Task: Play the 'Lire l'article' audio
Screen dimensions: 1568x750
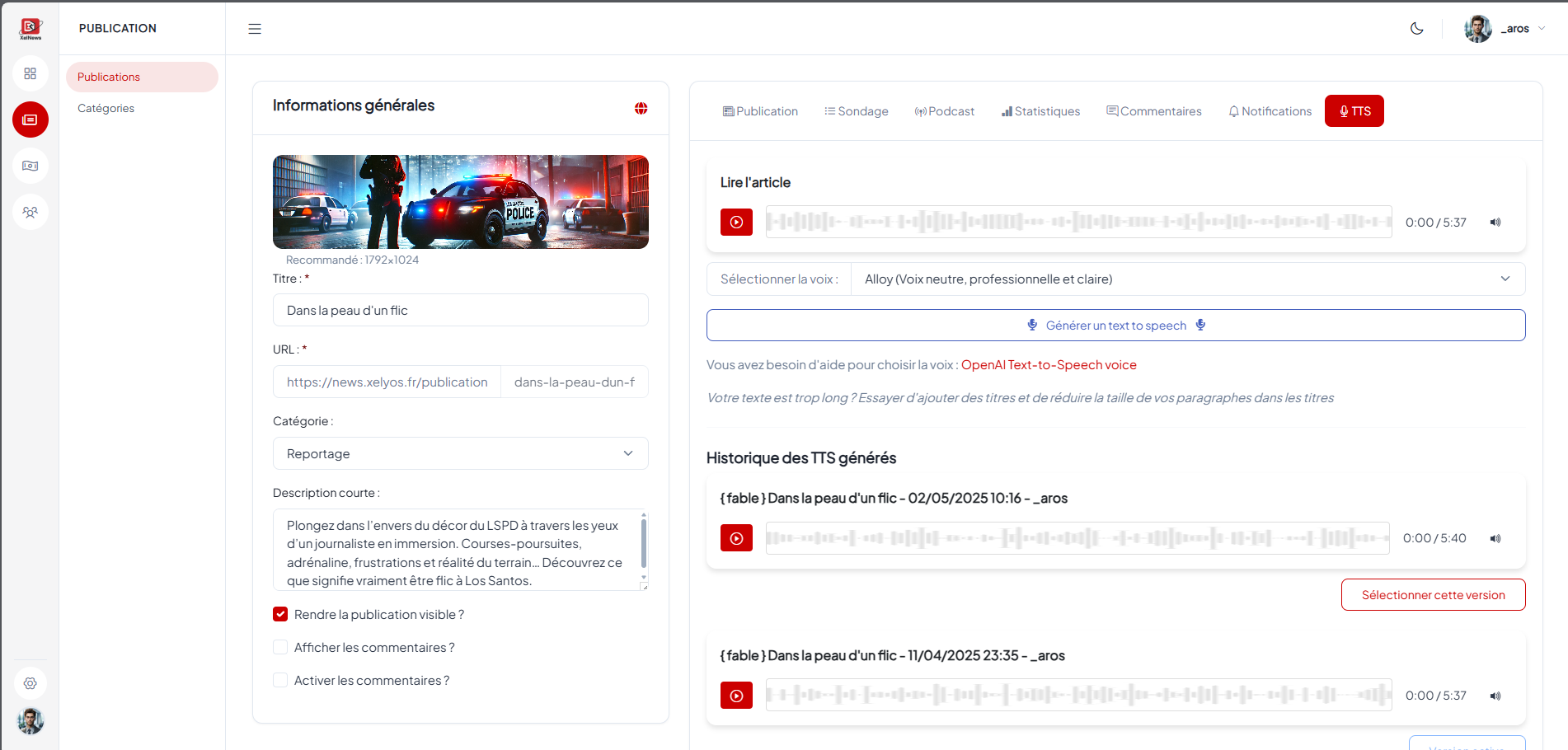Action: 736,222
